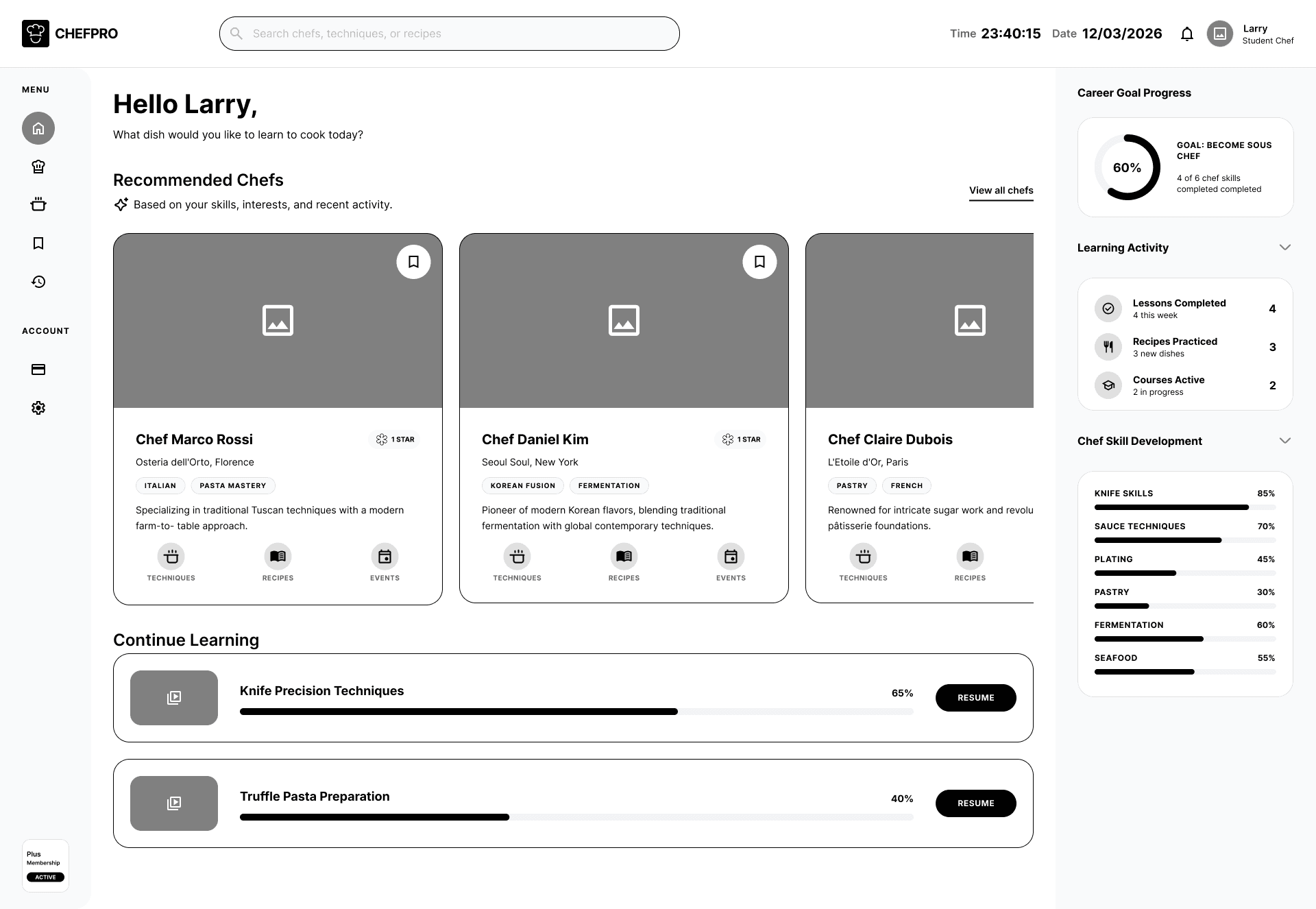Open the chef hat sidebar icon
Image resolution: width=1316 pixels, height=909 pixels.
point(38,167)
